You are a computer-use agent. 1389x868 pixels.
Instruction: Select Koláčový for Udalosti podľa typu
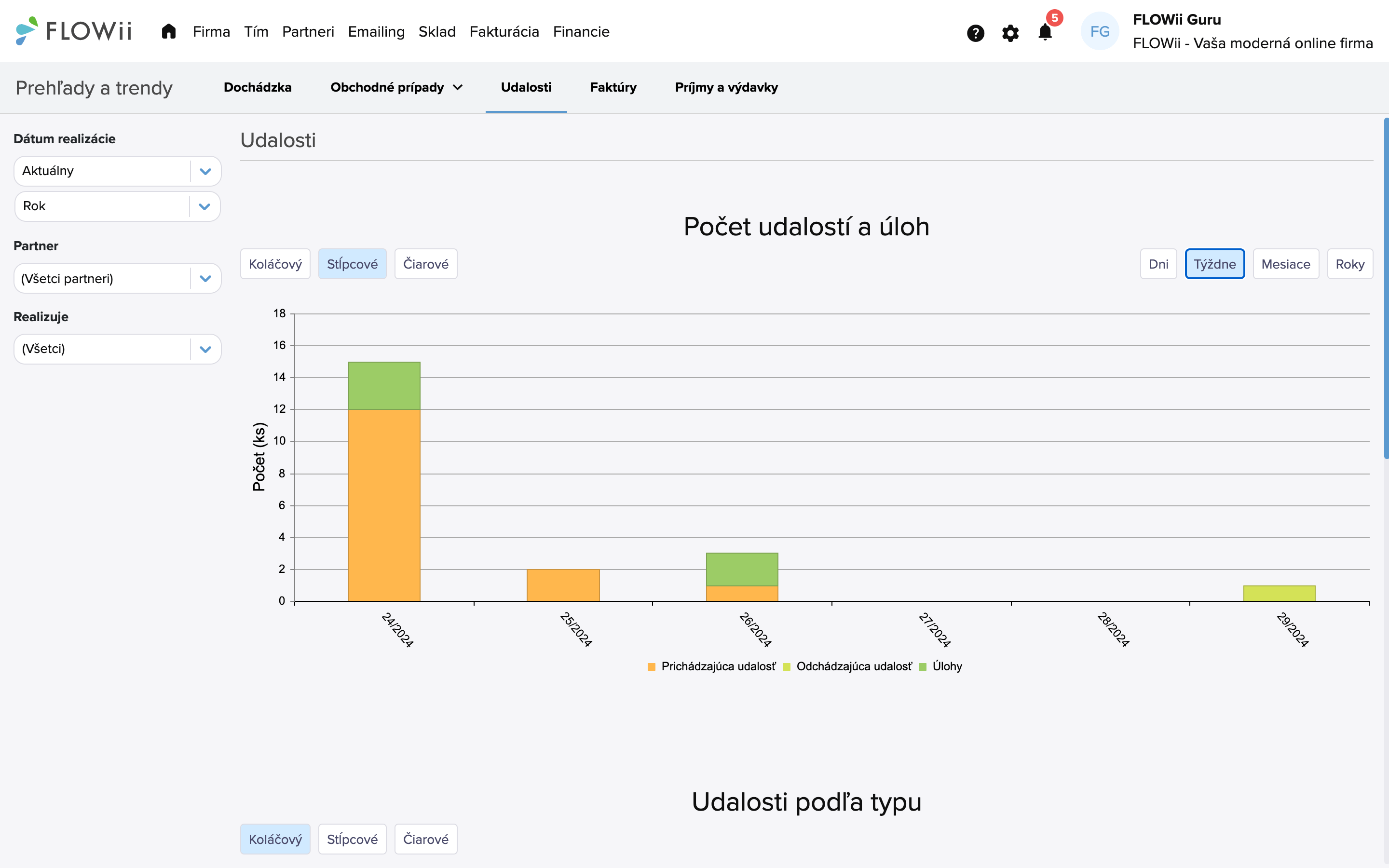(x=275, y=839)
